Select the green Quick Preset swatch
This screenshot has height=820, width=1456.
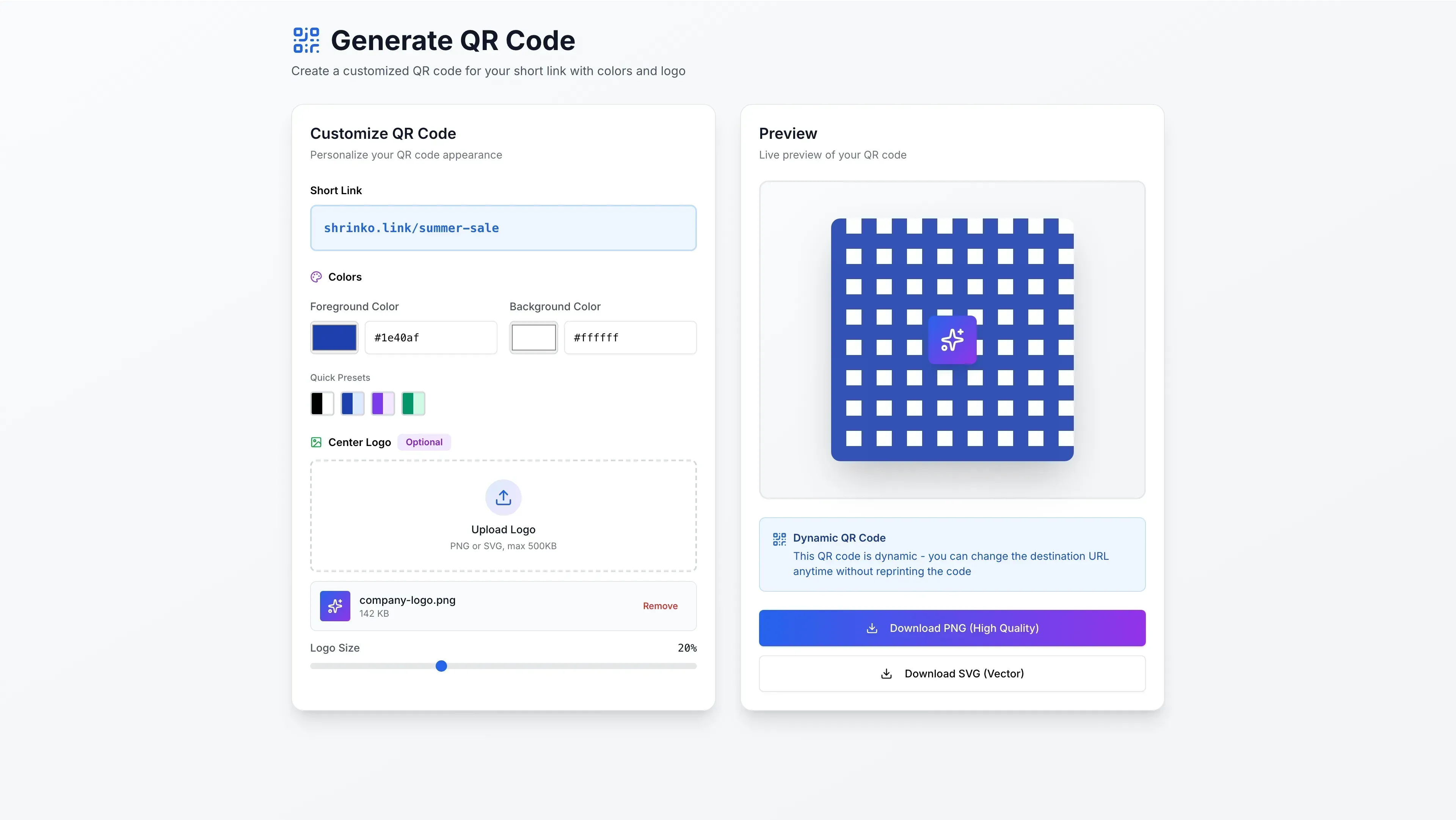(x=413, y=403)
